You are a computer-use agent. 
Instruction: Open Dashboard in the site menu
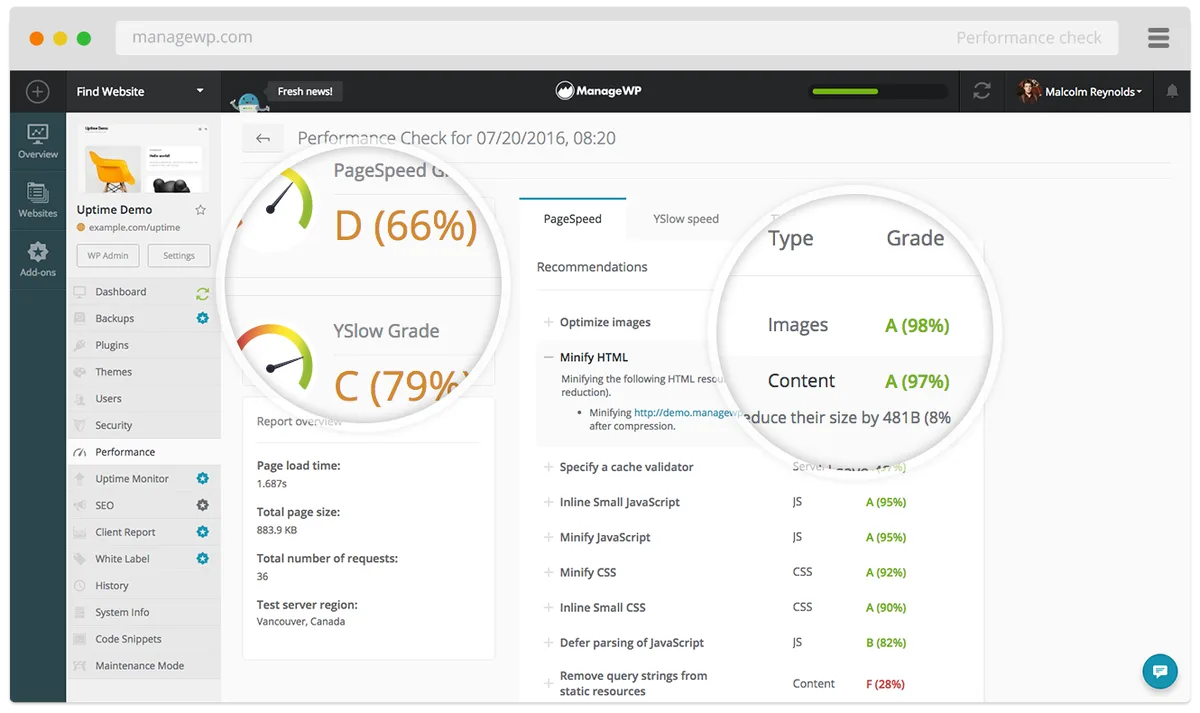121,292
